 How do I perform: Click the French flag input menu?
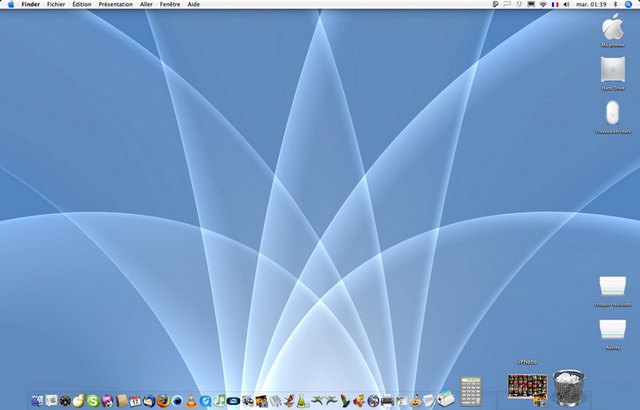[x=555, y=4]
